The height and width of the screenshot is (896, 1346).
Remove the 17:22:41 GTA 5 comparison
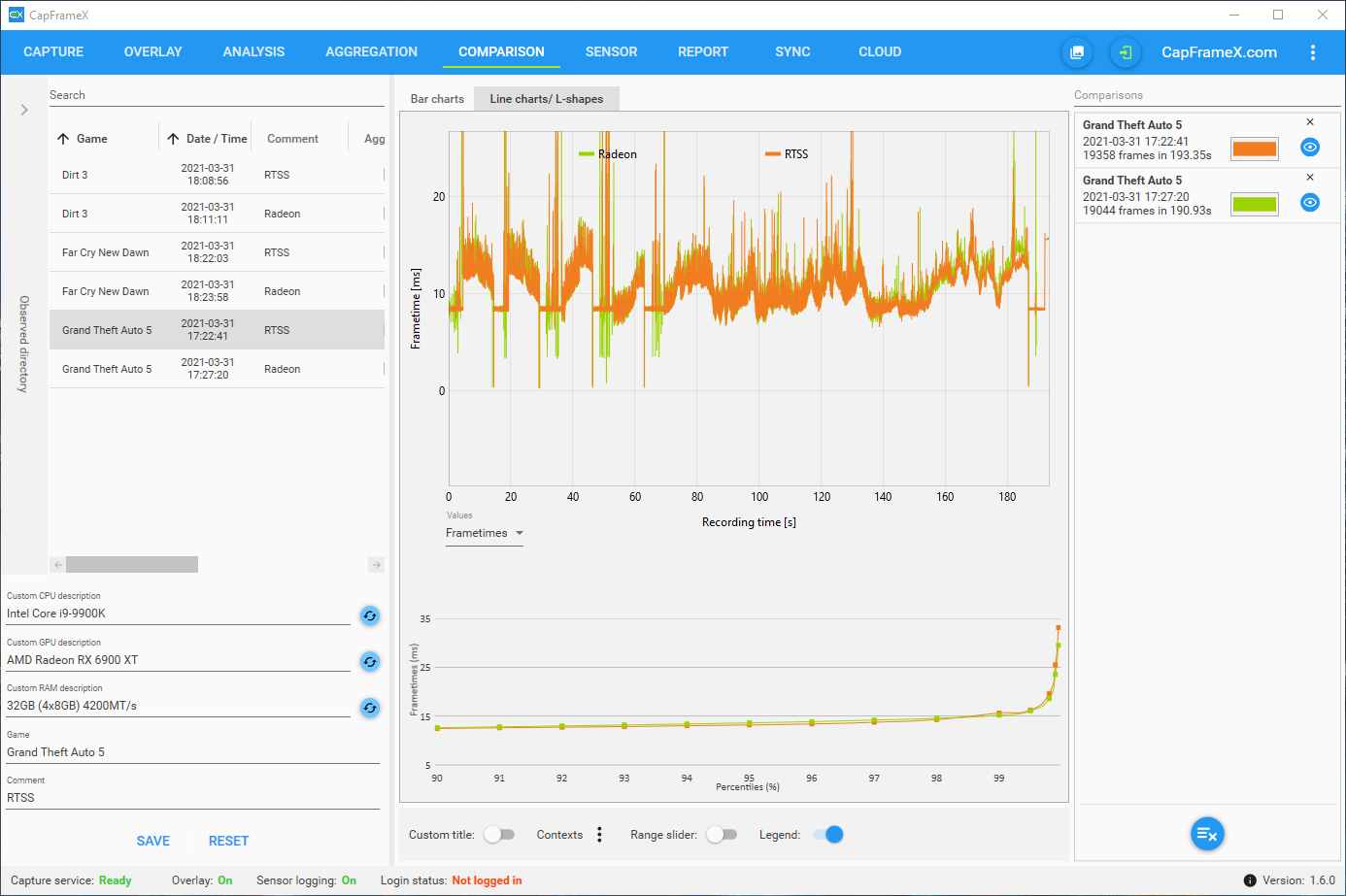click(x=1310, y=122)
